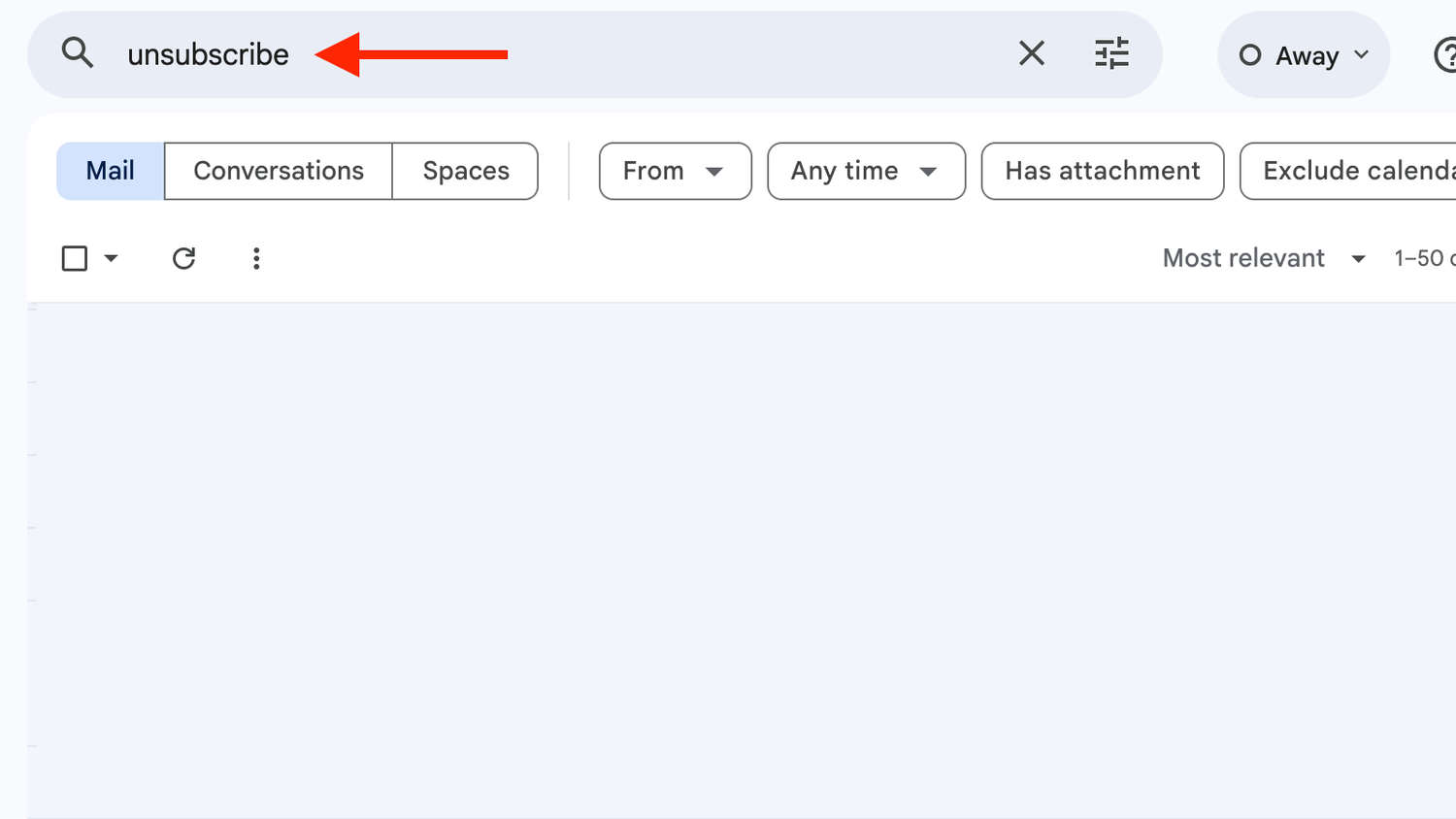The height and width of the screenshot is (819, 1456).
Task: Open the more options three-dot menu
Action: pos(256,258)
